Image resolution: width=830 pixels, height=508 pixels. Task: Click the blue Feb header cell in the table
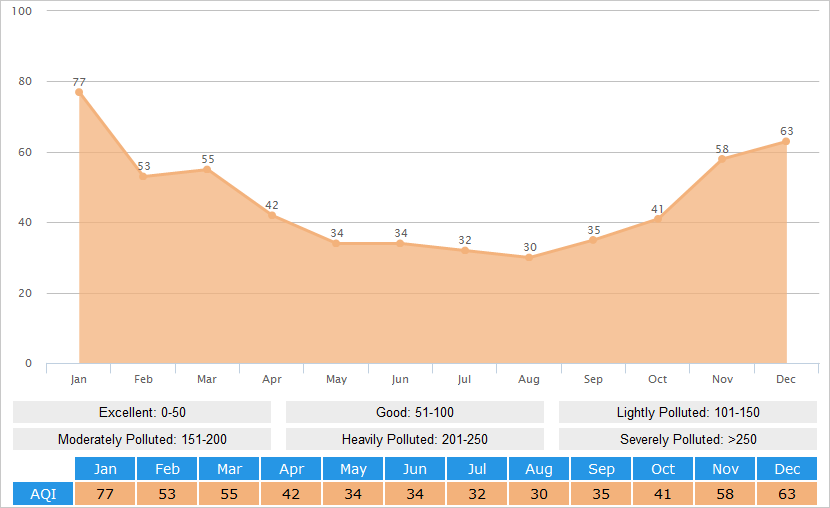pyautogui.click(x=167, y=469)
